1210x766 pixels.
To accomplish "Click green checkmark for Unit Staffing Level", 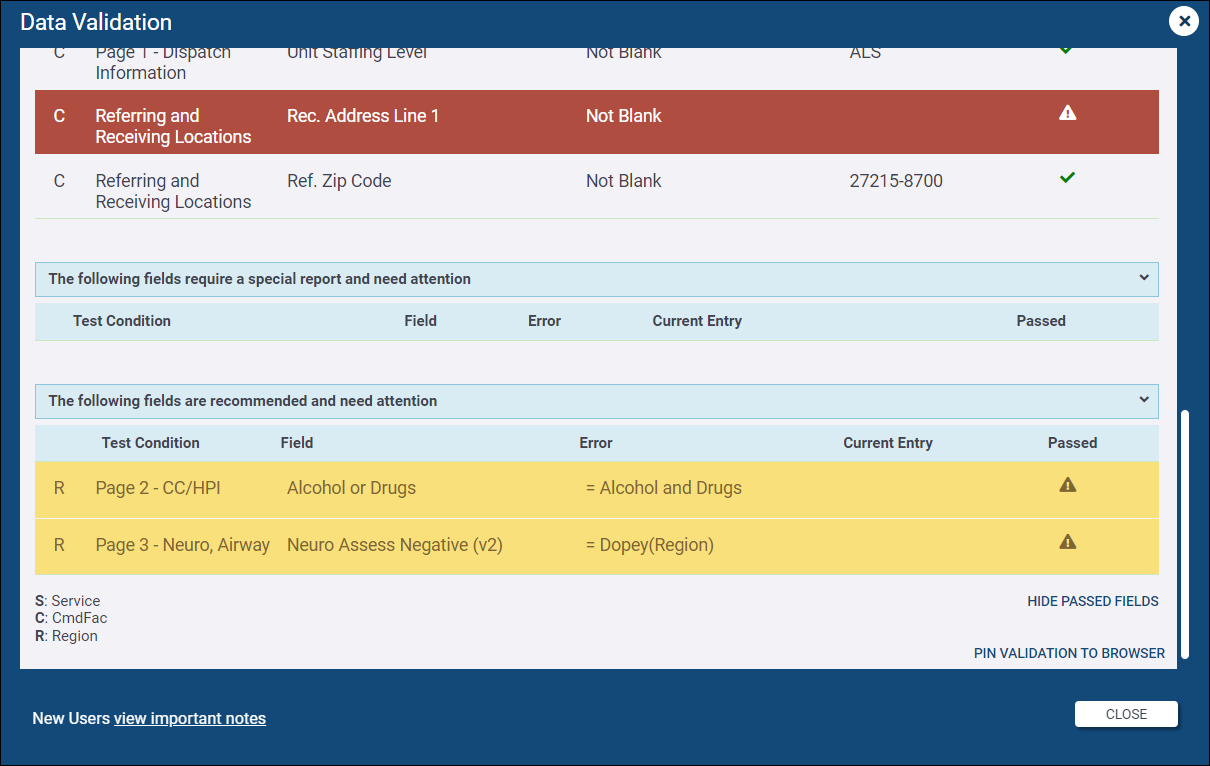I will click(1066, 51).
